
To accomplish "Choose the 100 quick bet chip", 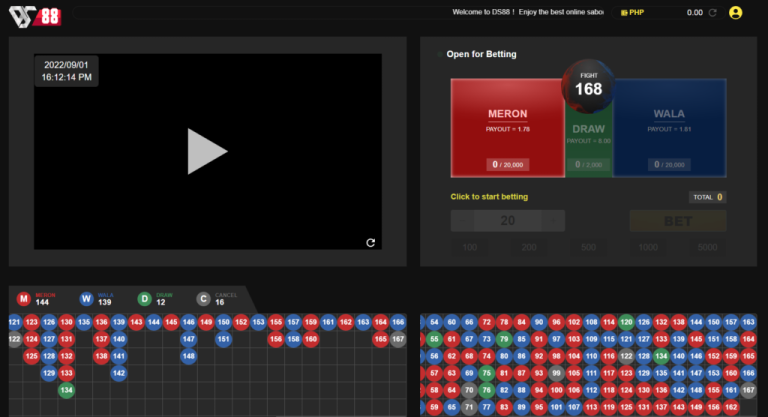I will coord(469,247).
